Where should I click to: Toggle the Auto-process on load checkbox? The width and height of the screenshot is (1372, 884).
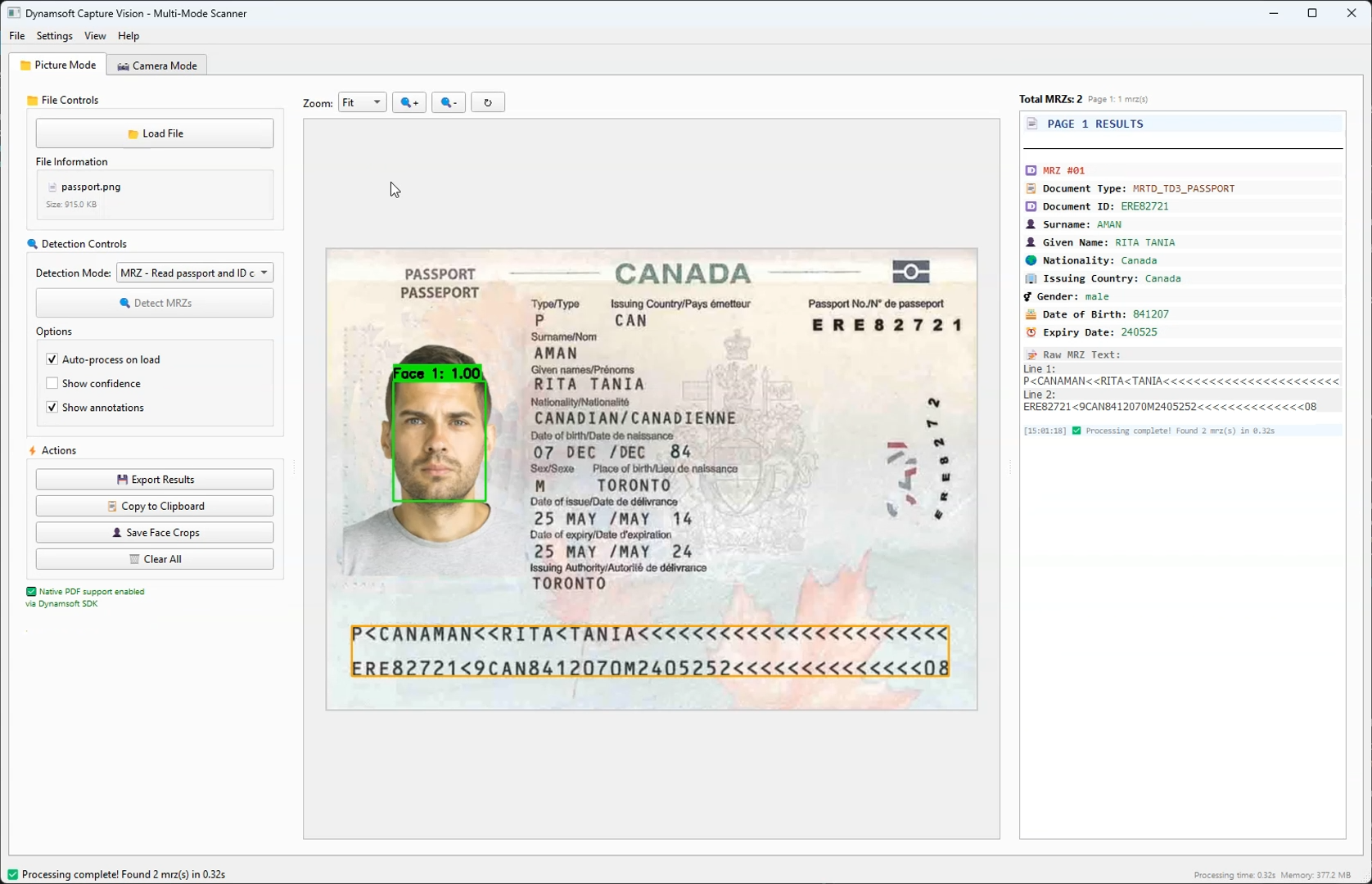(x=52, y=359)
